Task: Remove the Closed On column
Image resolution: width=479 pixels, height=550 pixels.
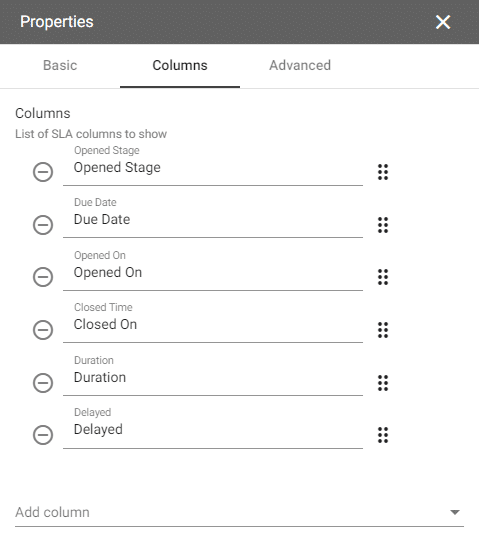Action: (43, 330)
